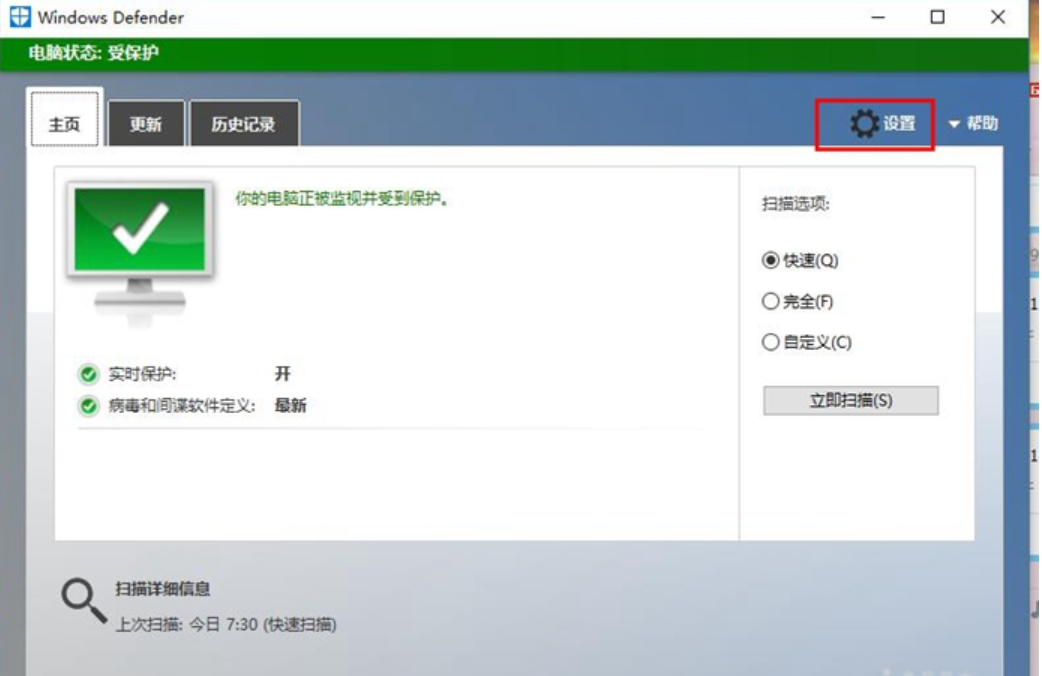
Task: Select the 完全(F) scan option
Action: pyautogui.click(x=797, y=301)
